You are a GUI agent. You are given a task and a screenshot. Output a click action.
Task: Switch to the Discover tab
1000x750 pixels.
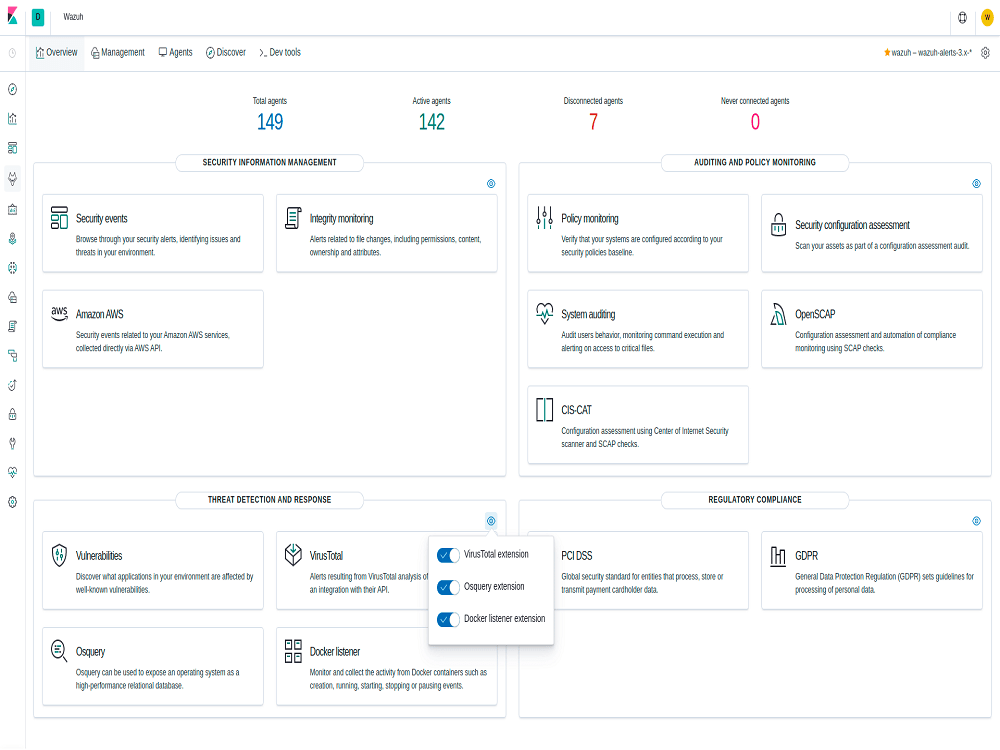pyautogui.click(x=226, y=53)
